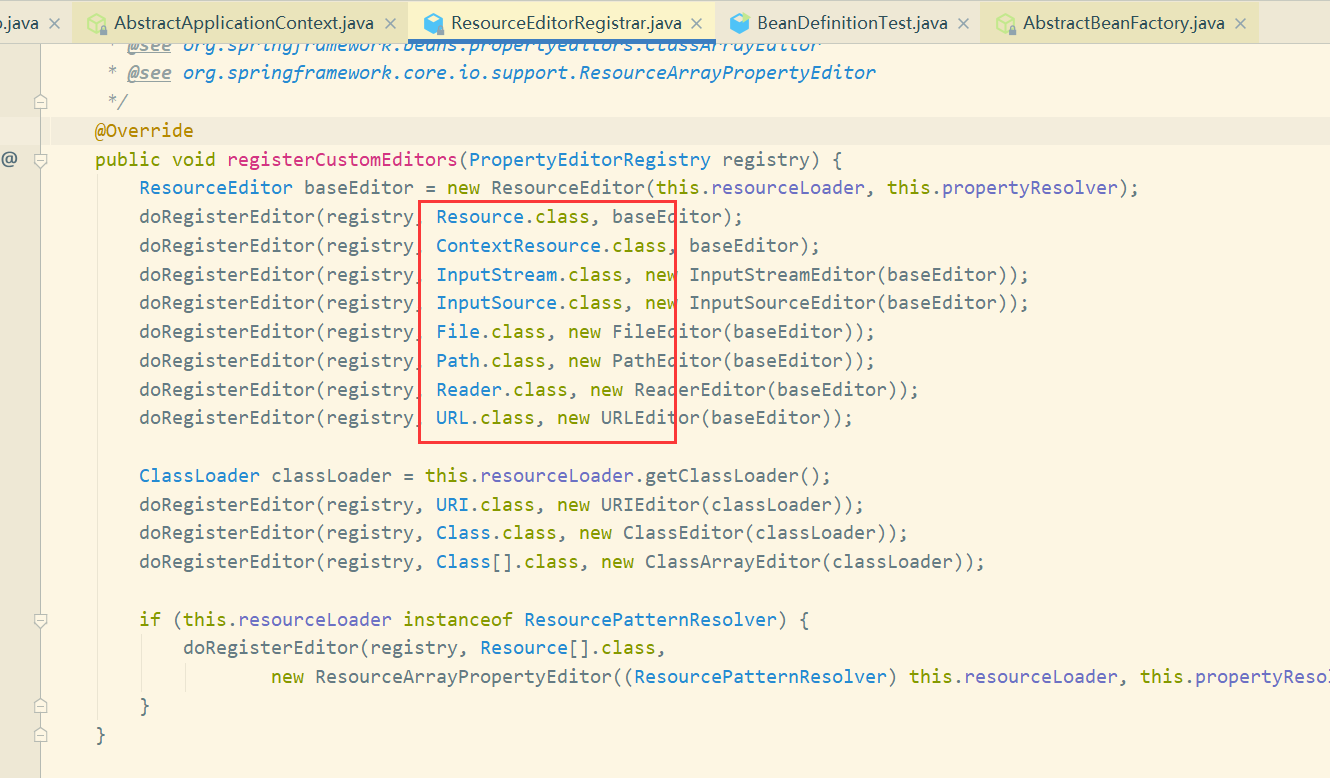
Task: Click the override gutter icon beside registerCustomEditors
Action: (9, 159)
